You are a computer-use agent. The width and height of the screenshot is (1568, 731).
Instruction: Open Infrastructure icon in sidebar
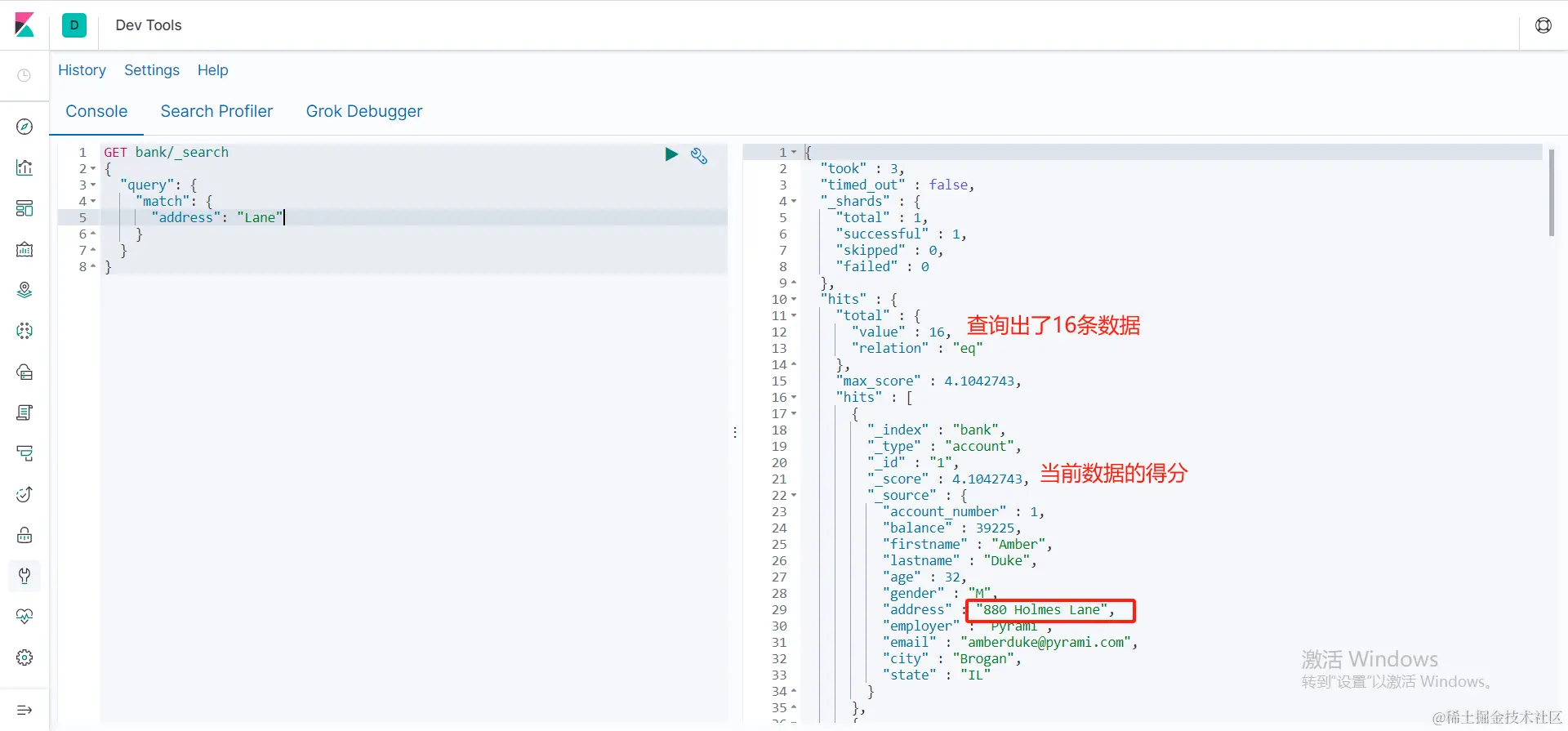pyautogui.click(x=24, y=372)
